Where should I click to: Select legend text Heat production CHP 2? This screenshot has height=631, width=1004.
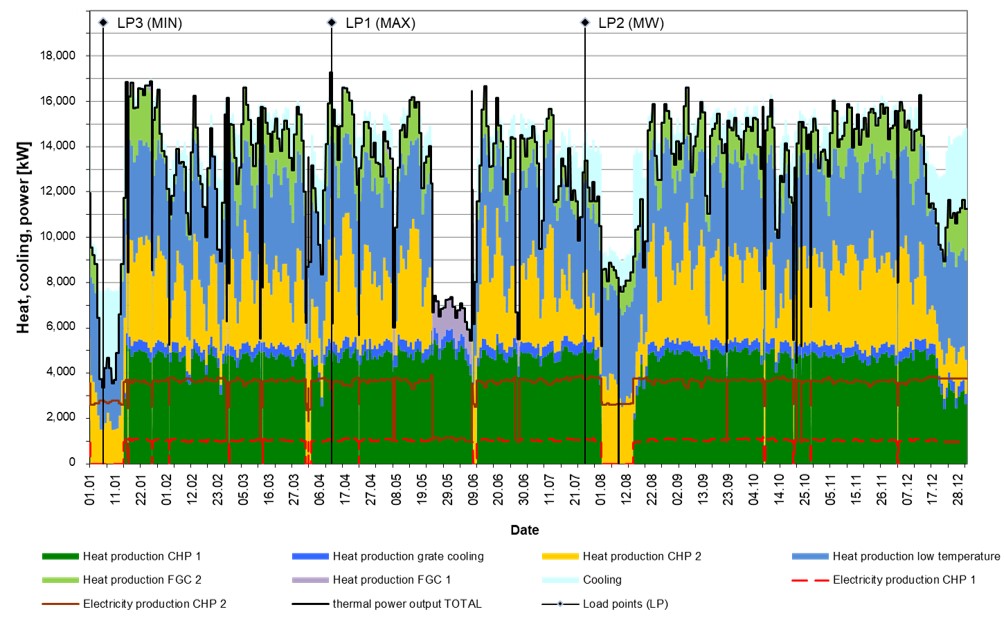coord(642,557)
